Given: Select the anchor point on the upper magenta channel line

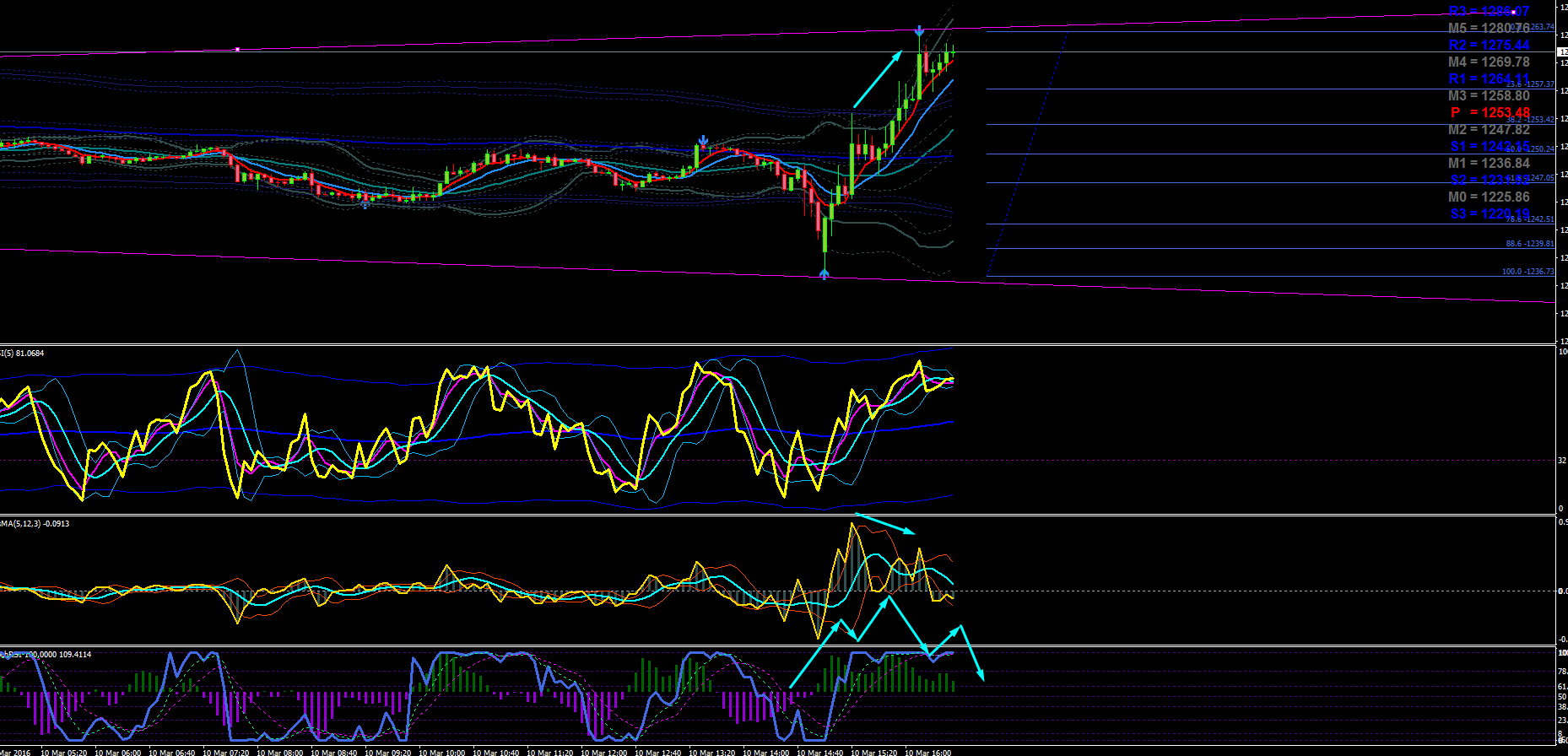Looking at the screenshot, I should (x=237, y=50).
